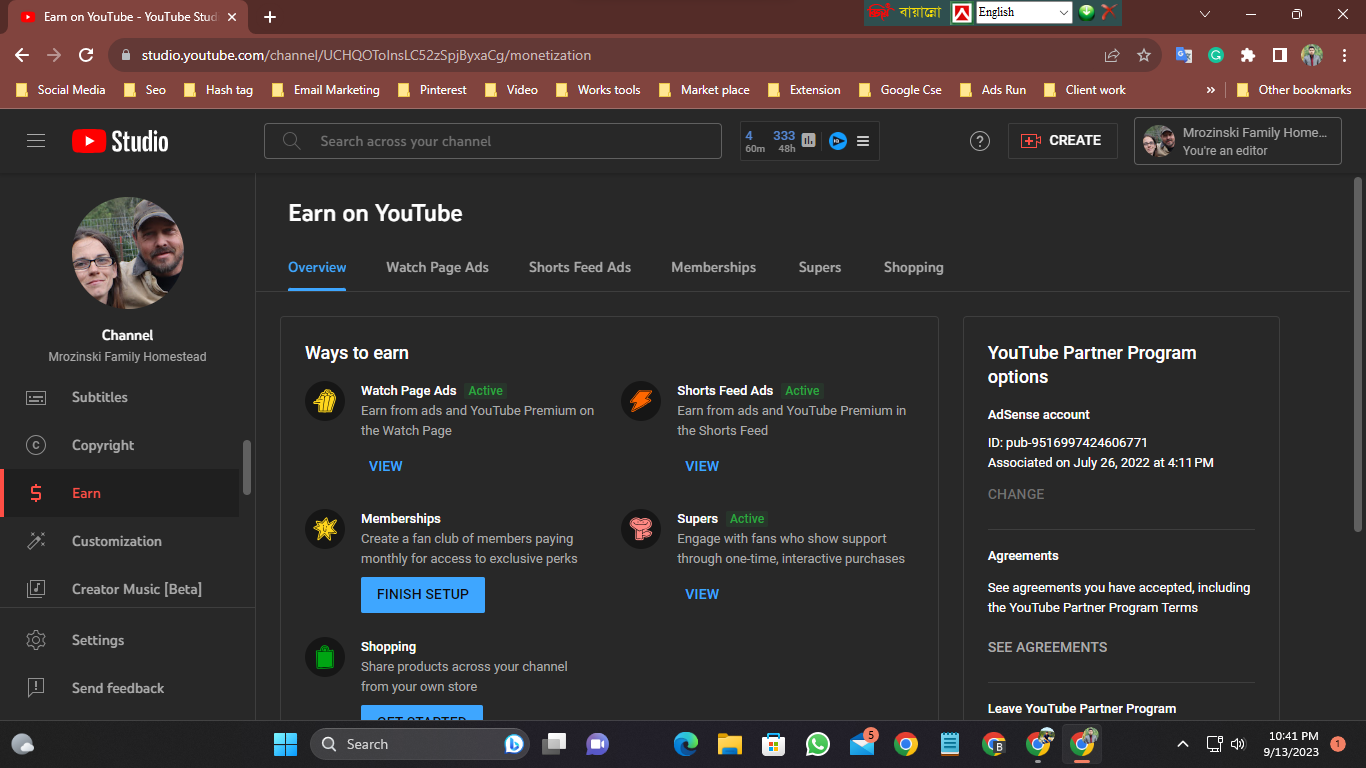This screenshot has height=768, width=1366.
Task: Open the Supers tab
Action: 820,267
